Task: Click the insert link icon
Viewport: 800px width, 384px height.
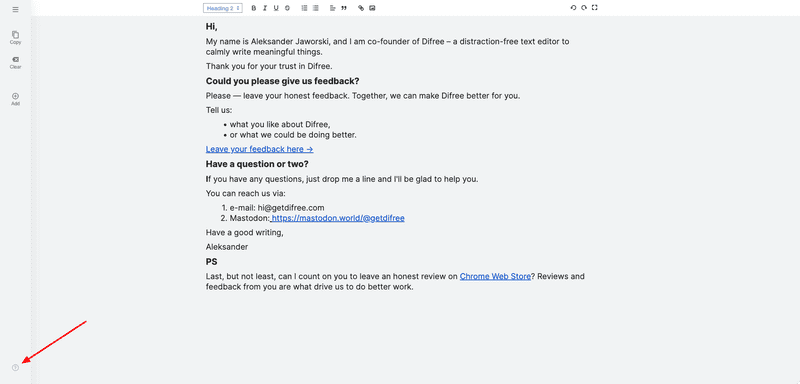Action: (361, 8)
